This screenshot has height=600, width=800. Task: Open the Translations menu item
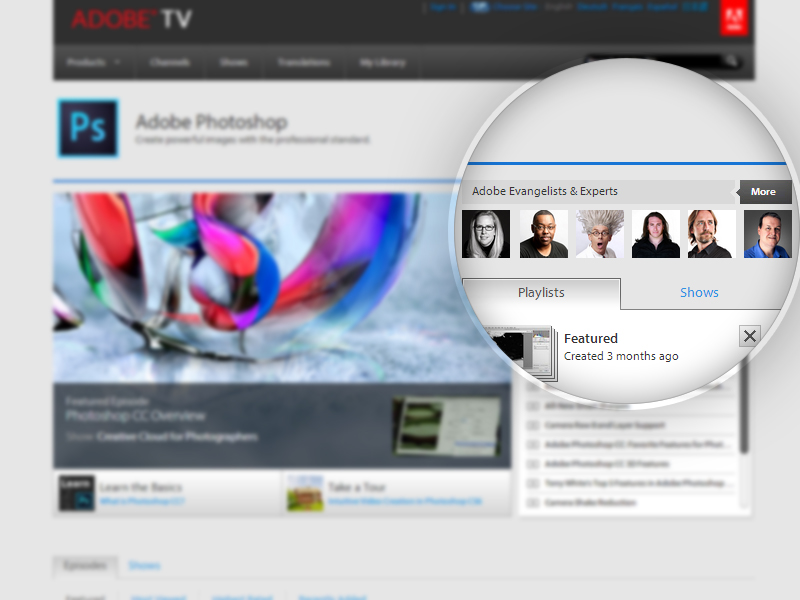coord(304,62)
